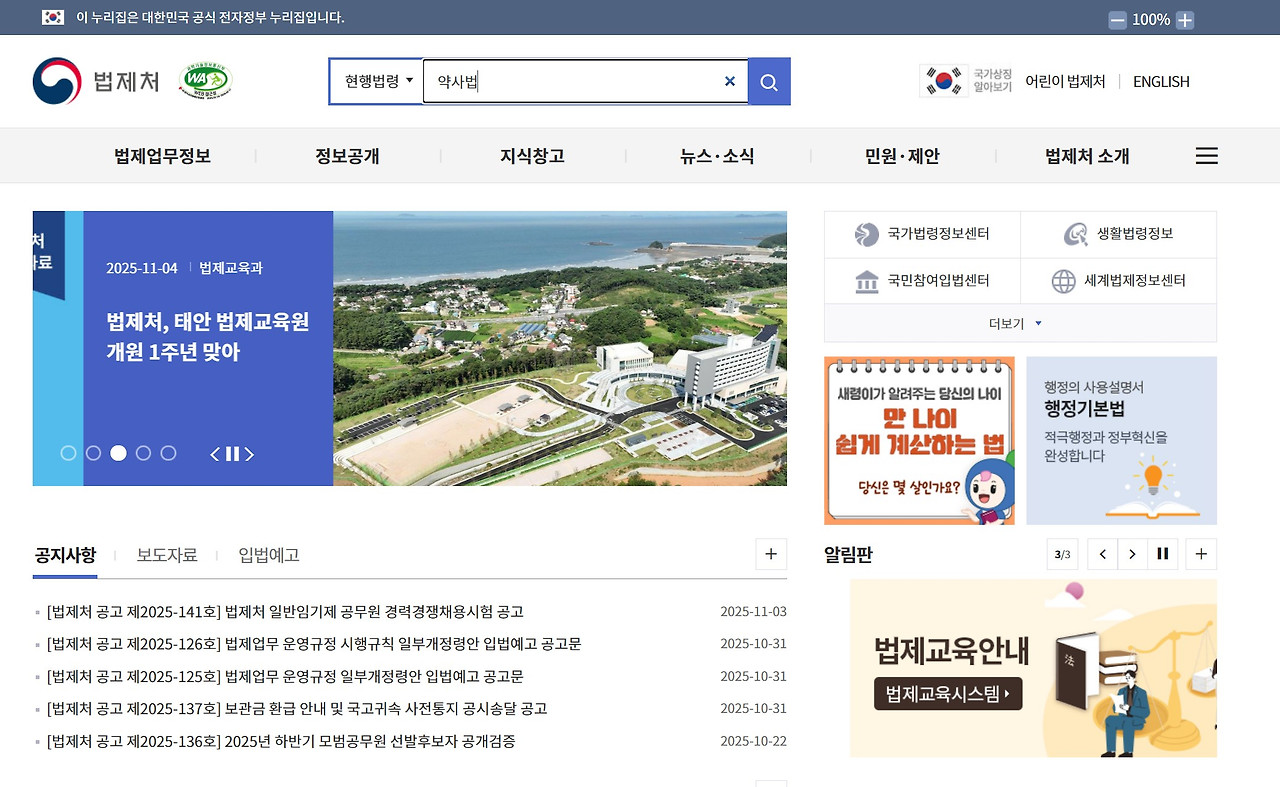The width and height of the screenshot is (1280, 787).
Task: Open the ENGLISH site link
Action: point(1160,81)
